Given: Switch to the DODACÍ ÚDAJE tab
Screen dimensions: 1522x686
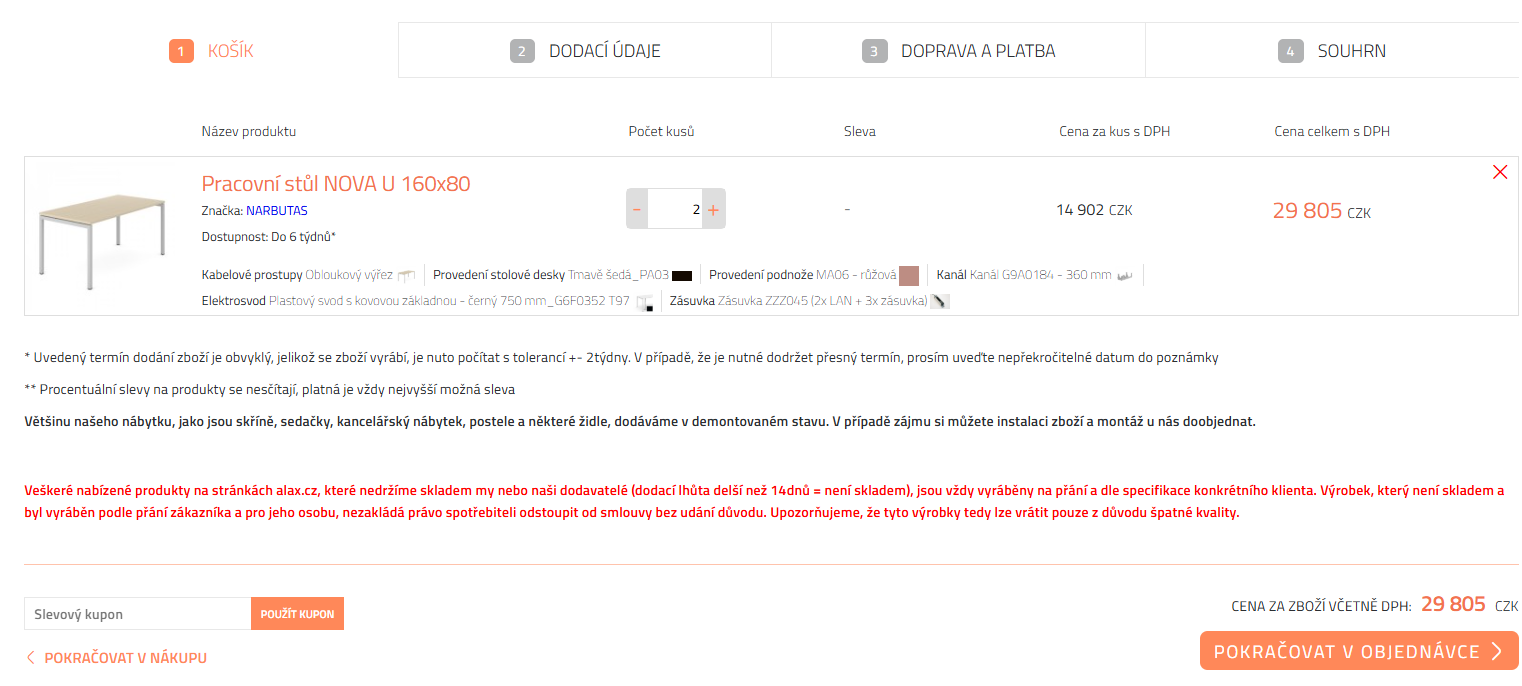Looking at the screenshot, I should 584,49.
